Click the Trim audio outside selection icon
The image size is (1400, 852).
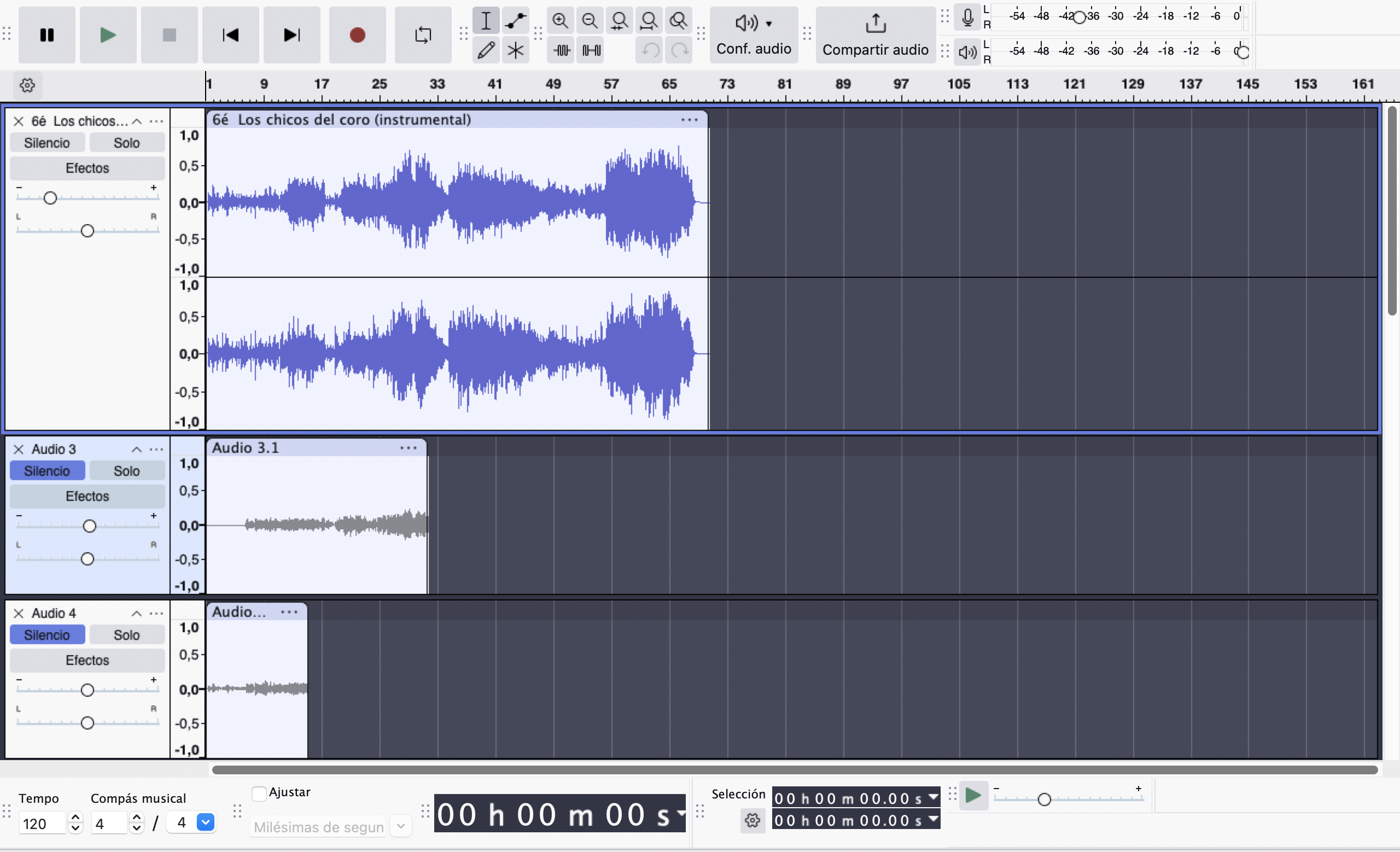(x=562, y=50)
